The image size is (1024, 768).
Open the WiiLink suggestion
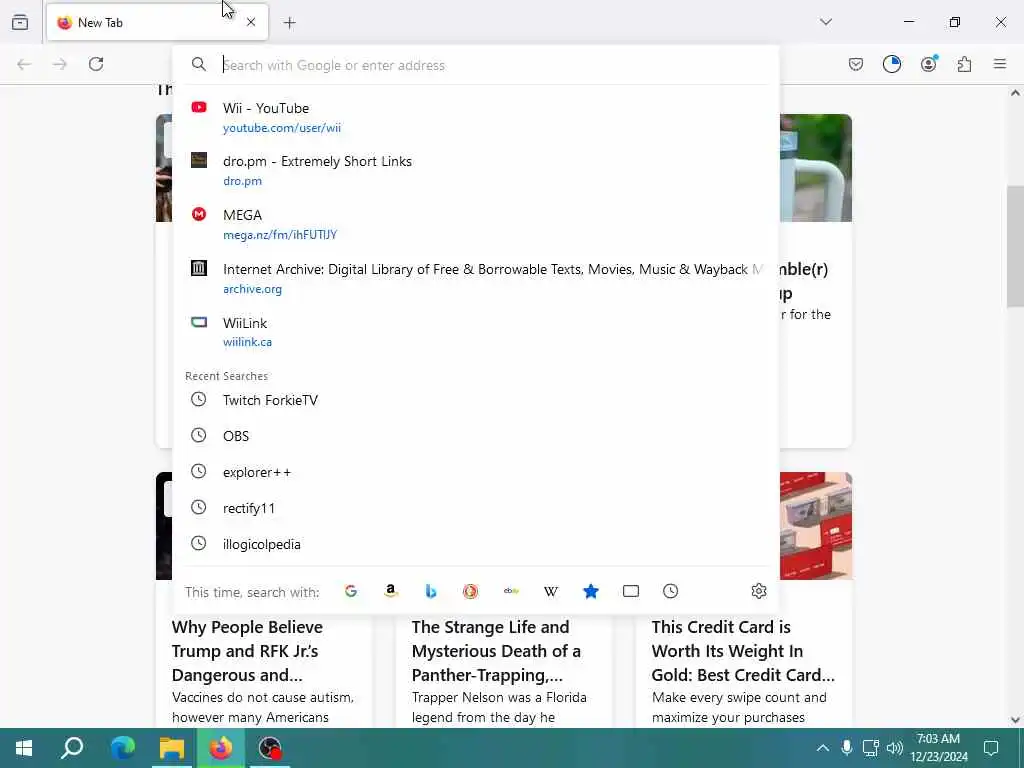475,332
